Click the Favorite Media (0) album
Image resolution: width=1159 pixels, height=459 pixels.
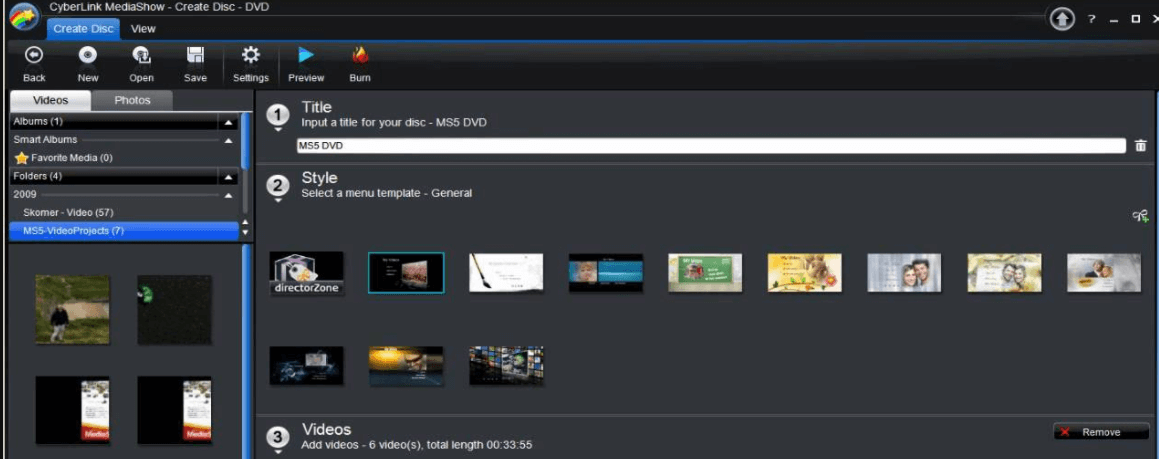pyautogui.click(x=72, y=158)
